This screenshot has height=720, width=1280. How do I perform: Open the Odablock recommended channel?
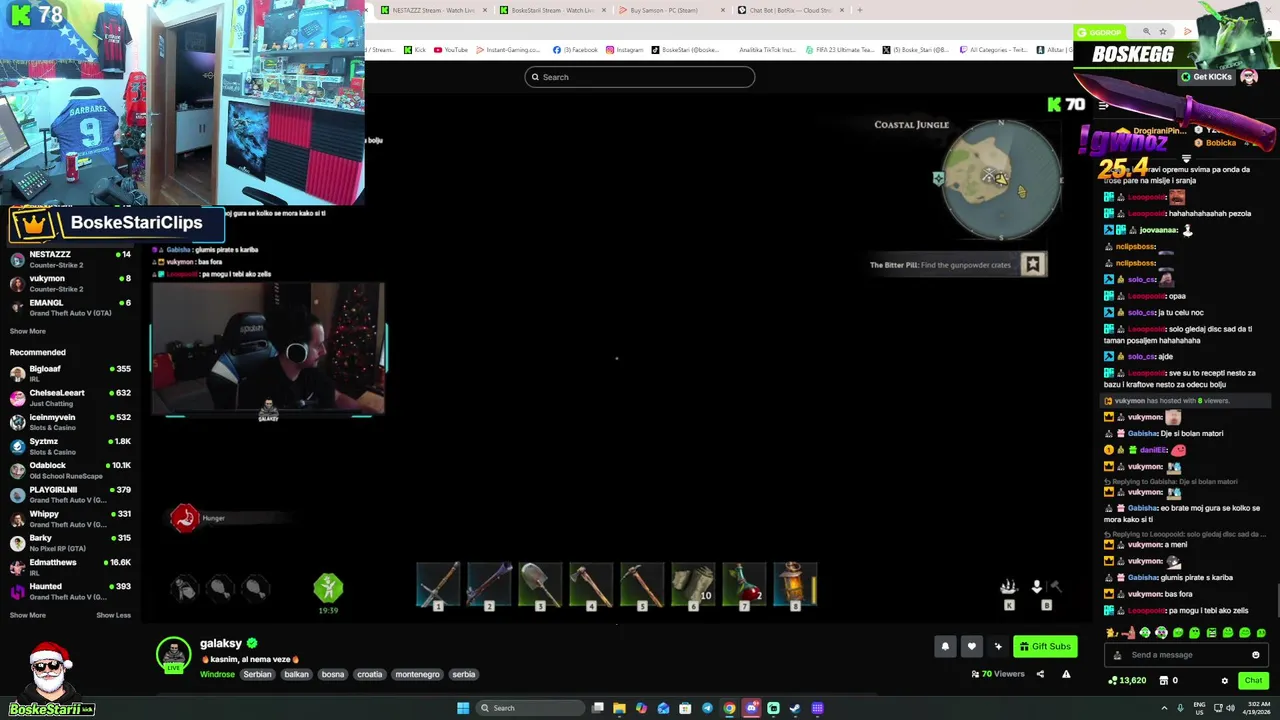click(70, 470)
